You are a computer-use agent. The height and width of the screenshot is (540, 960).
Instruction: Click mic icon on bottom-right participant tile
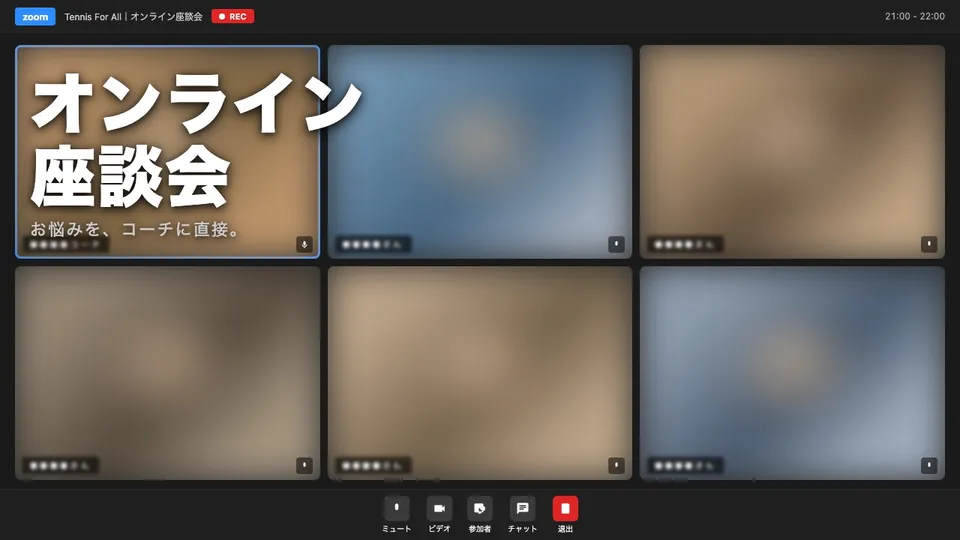point(929,465)
